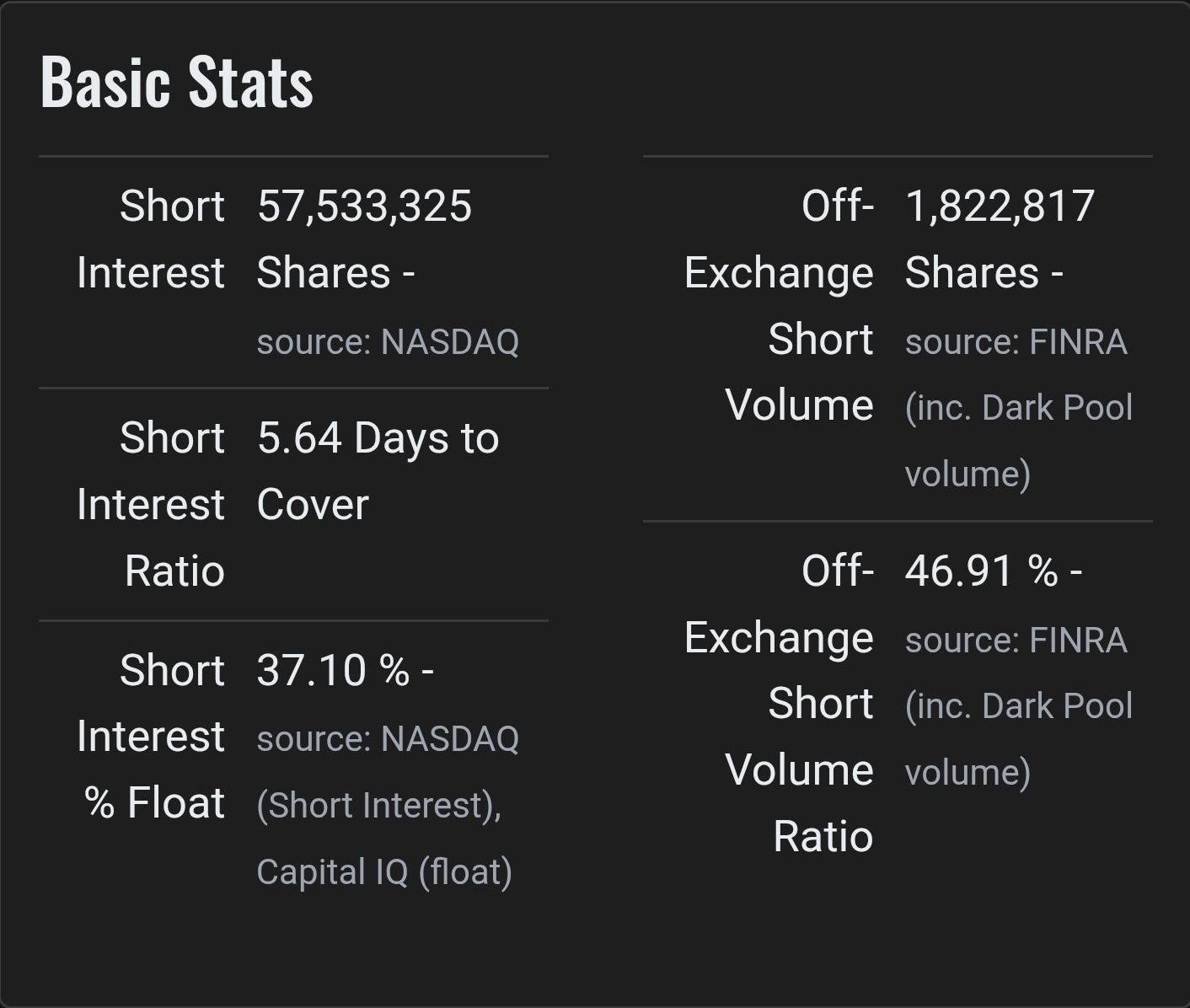Click (inc. Dark Pool volume) under 1,822,817 Shares
The width and height of the screenshot is (1190, 1008).
1019,441
